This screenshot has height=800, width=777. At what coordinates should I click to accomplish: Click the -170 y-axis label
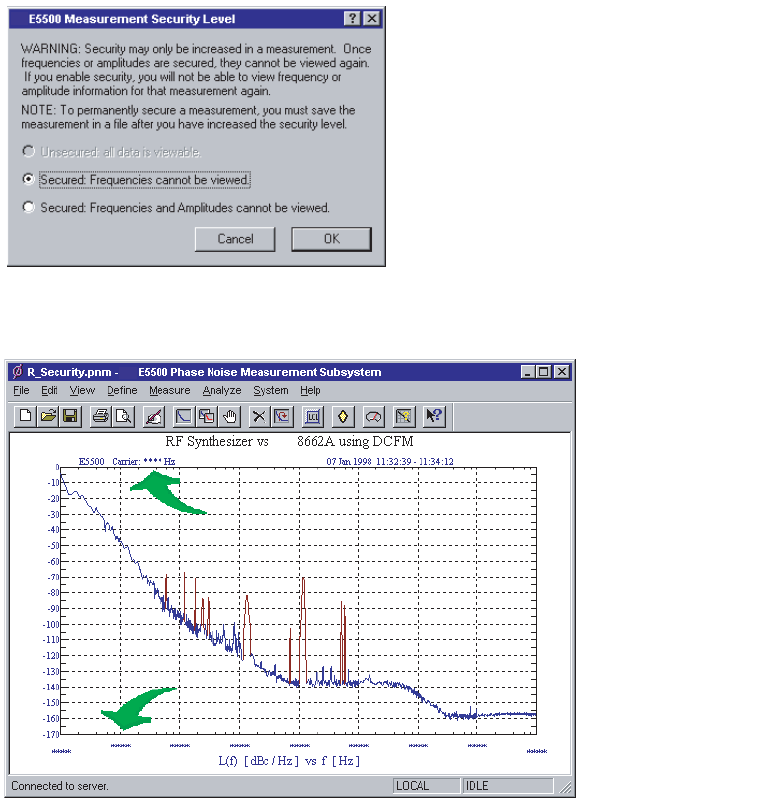coord(51,735)
